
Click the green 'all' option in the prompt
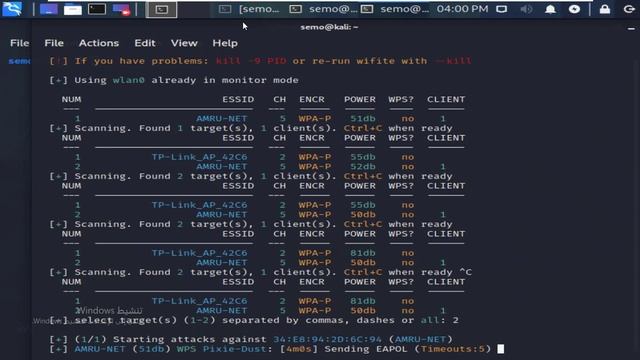coord(430,320)
